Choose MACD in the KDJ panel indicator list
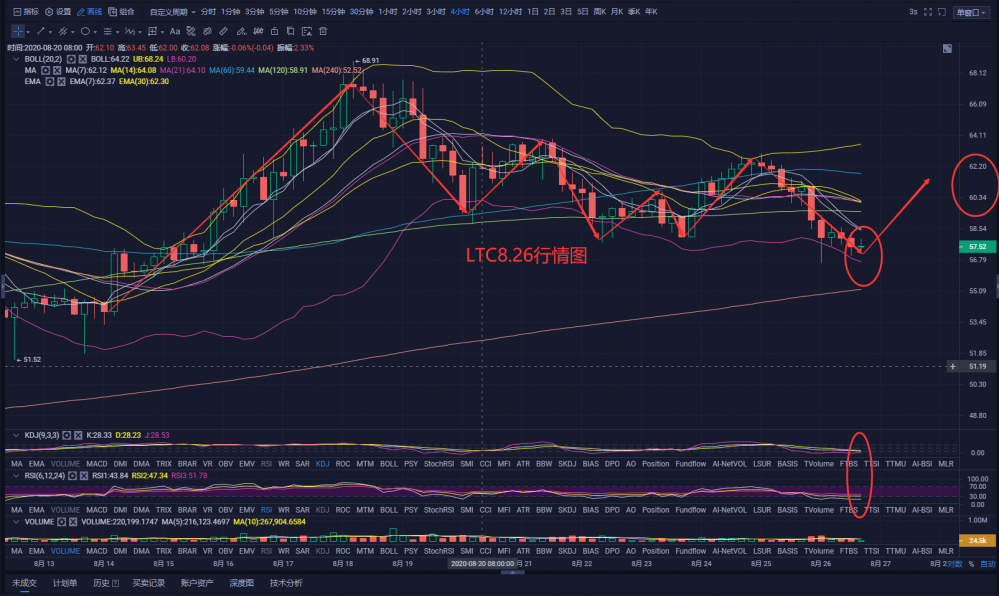 [x=97, y=464]
